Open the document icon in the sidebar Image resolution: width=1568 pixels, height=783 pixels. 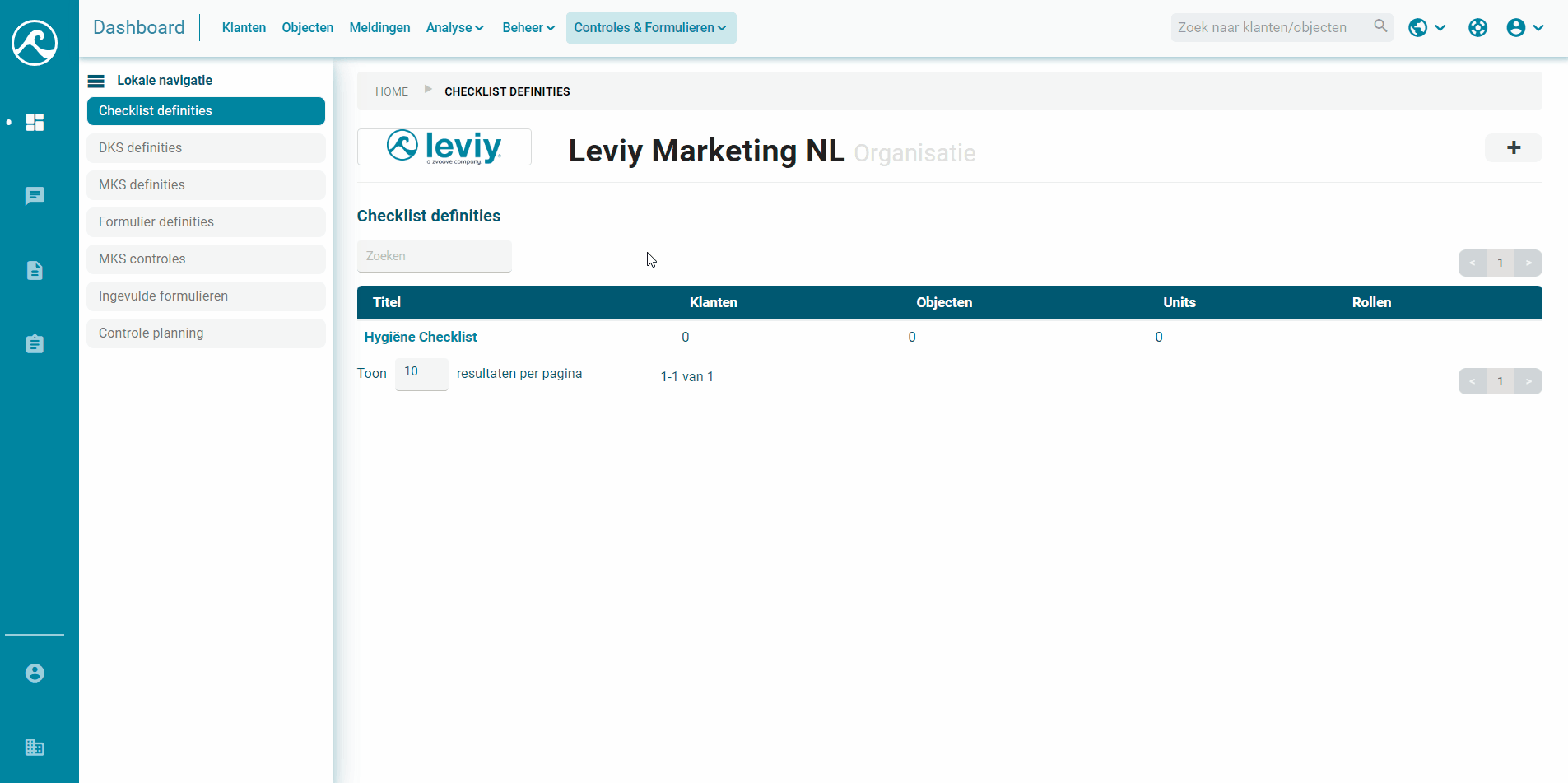coord(35,270)
